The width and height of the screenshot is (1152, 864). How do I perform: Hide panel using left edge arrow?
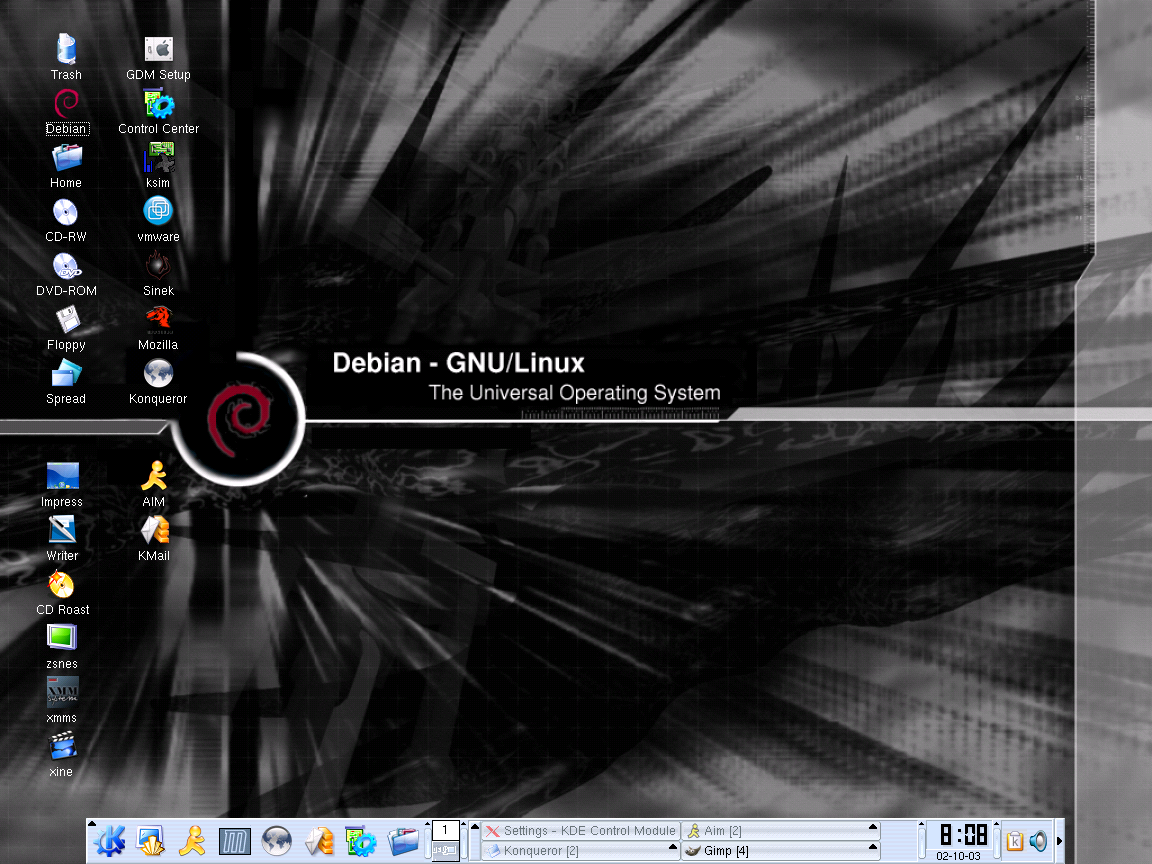[x=92, y=824]
